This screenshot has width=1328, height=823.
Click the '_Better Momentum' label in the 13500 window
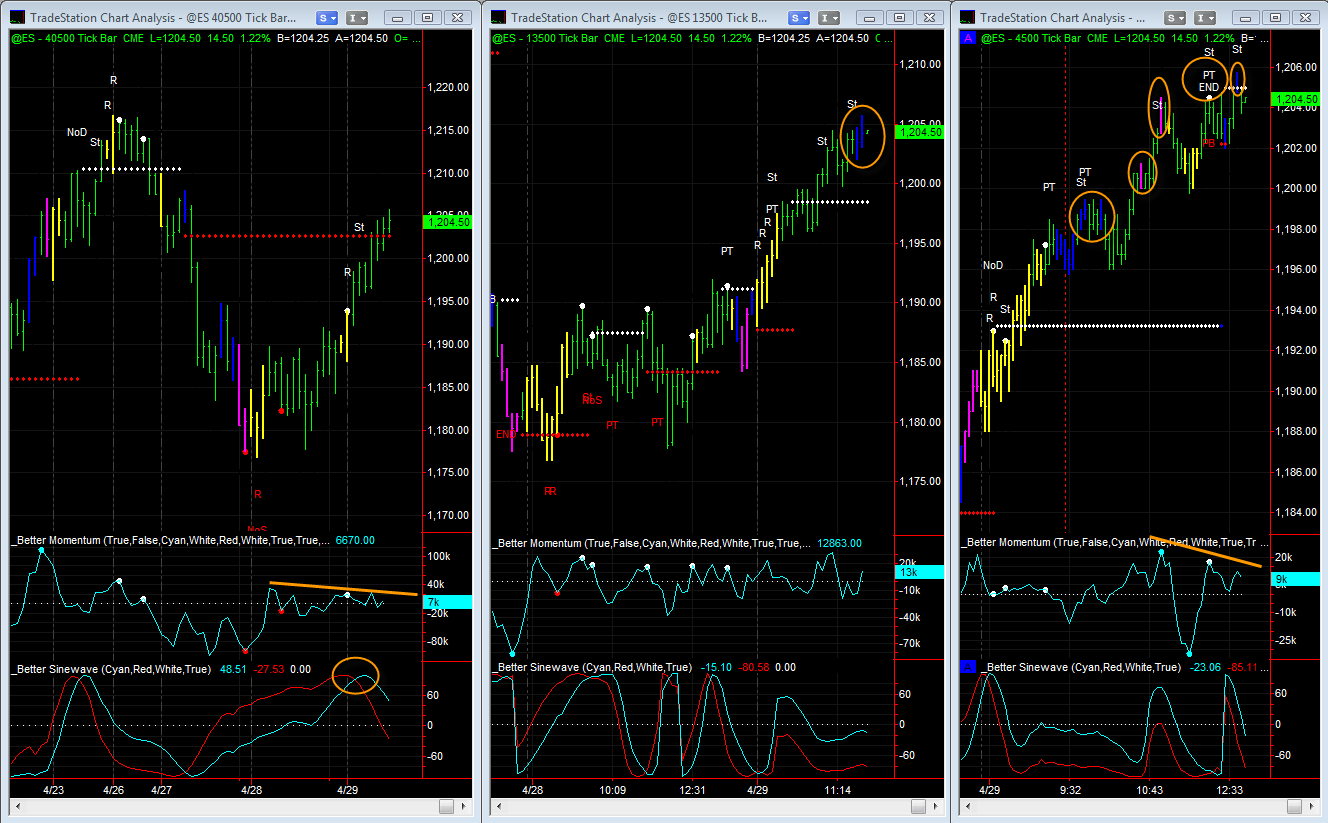point(537,543)
